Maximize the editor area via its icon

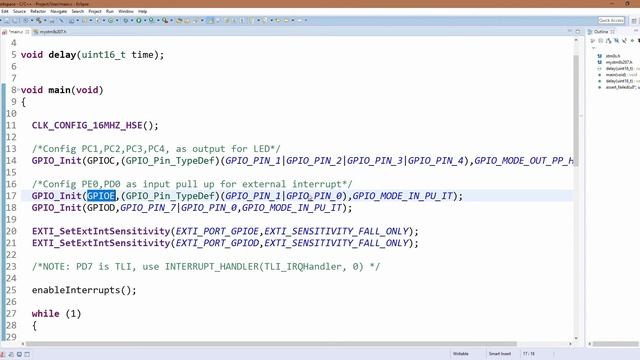[x=578, y=31]
